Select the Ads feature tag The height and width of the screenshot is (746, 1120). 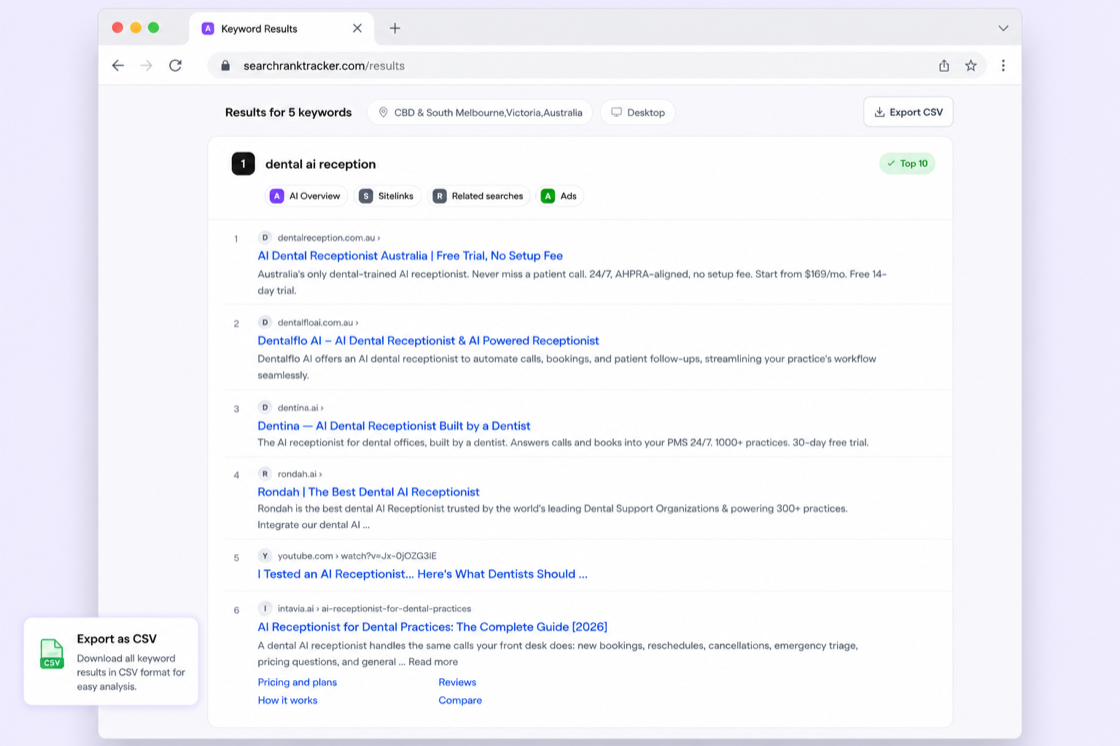[559, 196]
